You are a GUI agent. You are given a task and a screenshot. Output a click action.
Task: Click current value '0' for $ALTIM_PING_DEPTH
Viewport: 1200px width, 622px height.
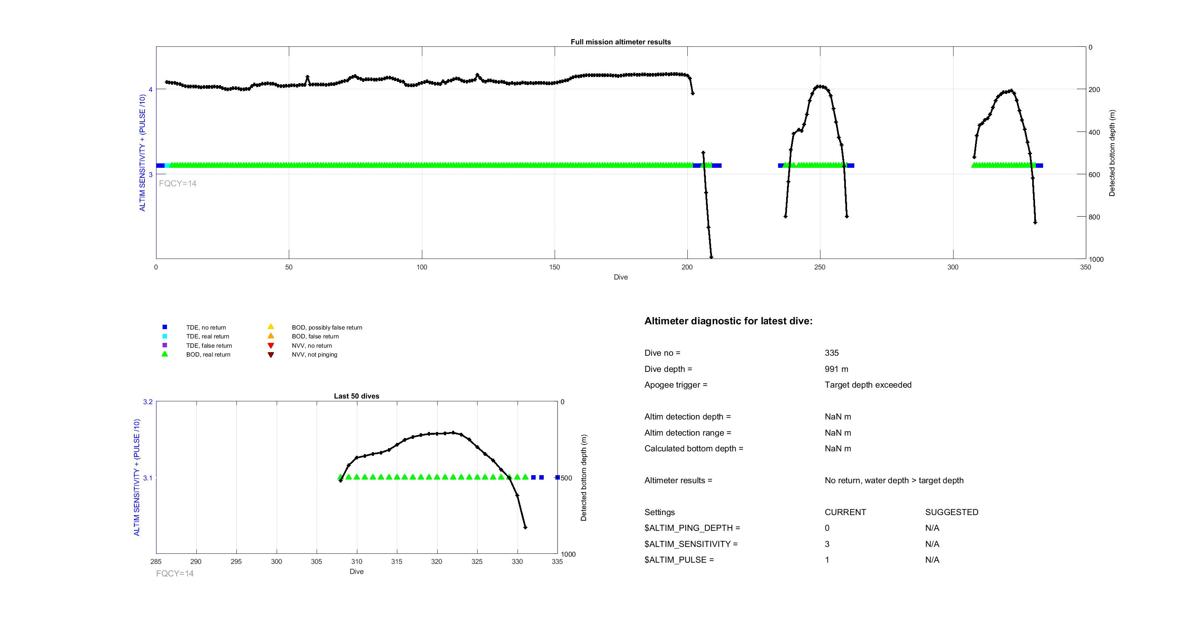(828, 528)
